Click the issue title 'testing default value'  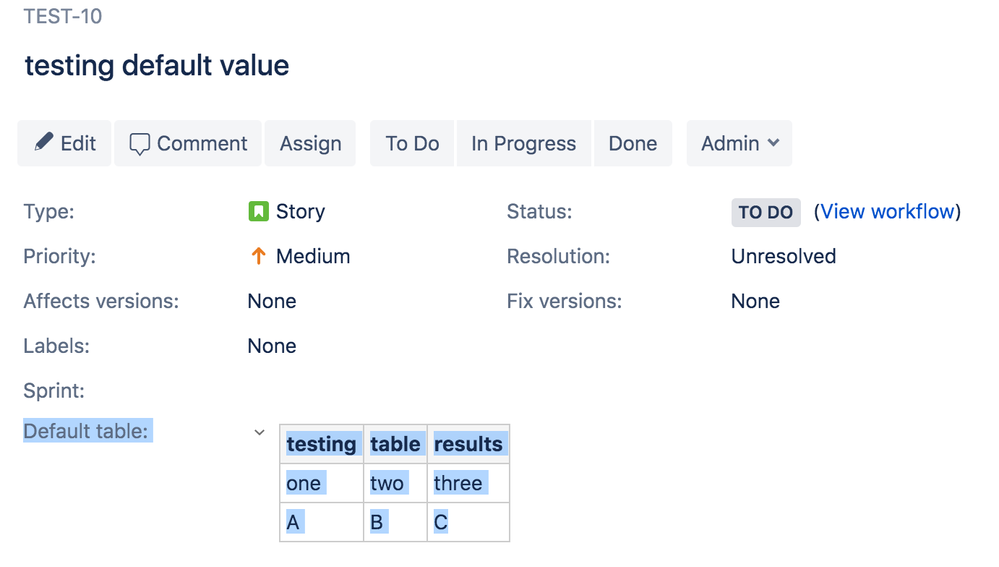point(157,66)
